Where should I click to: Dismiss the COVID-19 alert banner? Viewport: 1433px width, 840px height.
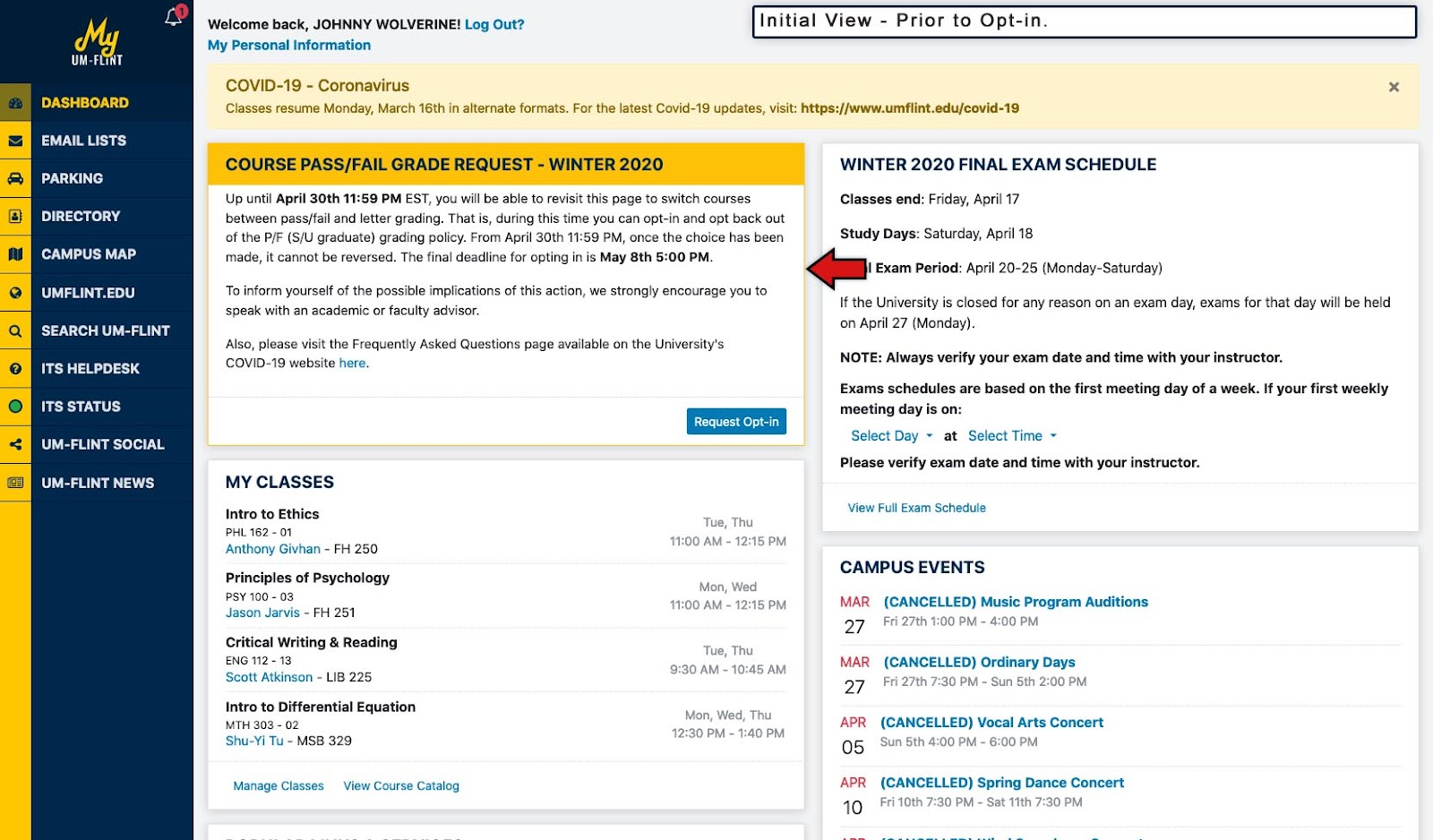[x=1394, y=87]
